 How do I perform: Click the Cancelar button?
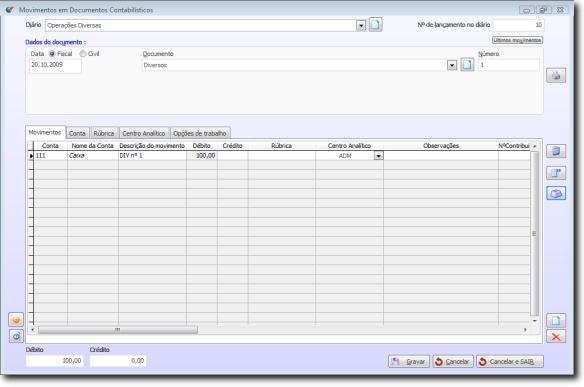coord(453,361)
